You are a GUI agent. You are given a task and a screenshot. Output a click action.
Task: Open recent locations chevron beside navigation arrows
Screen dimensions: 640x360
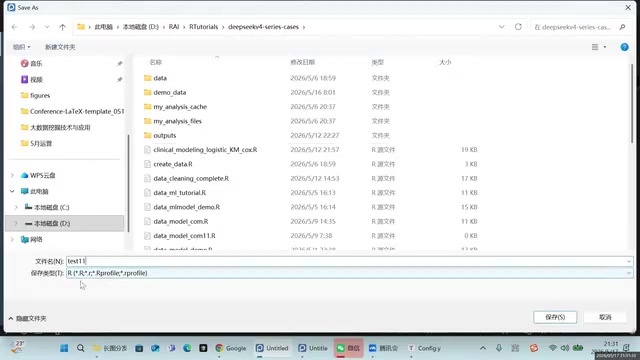tap(47, 27)
